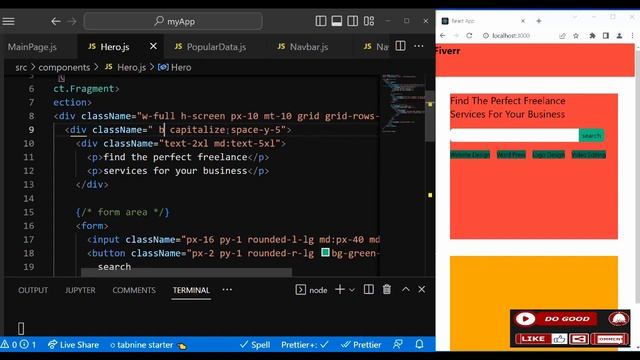640x360 pixels.
Task: Place cursor on line 11 paragraph text
Action: click(x=175, y=157)
